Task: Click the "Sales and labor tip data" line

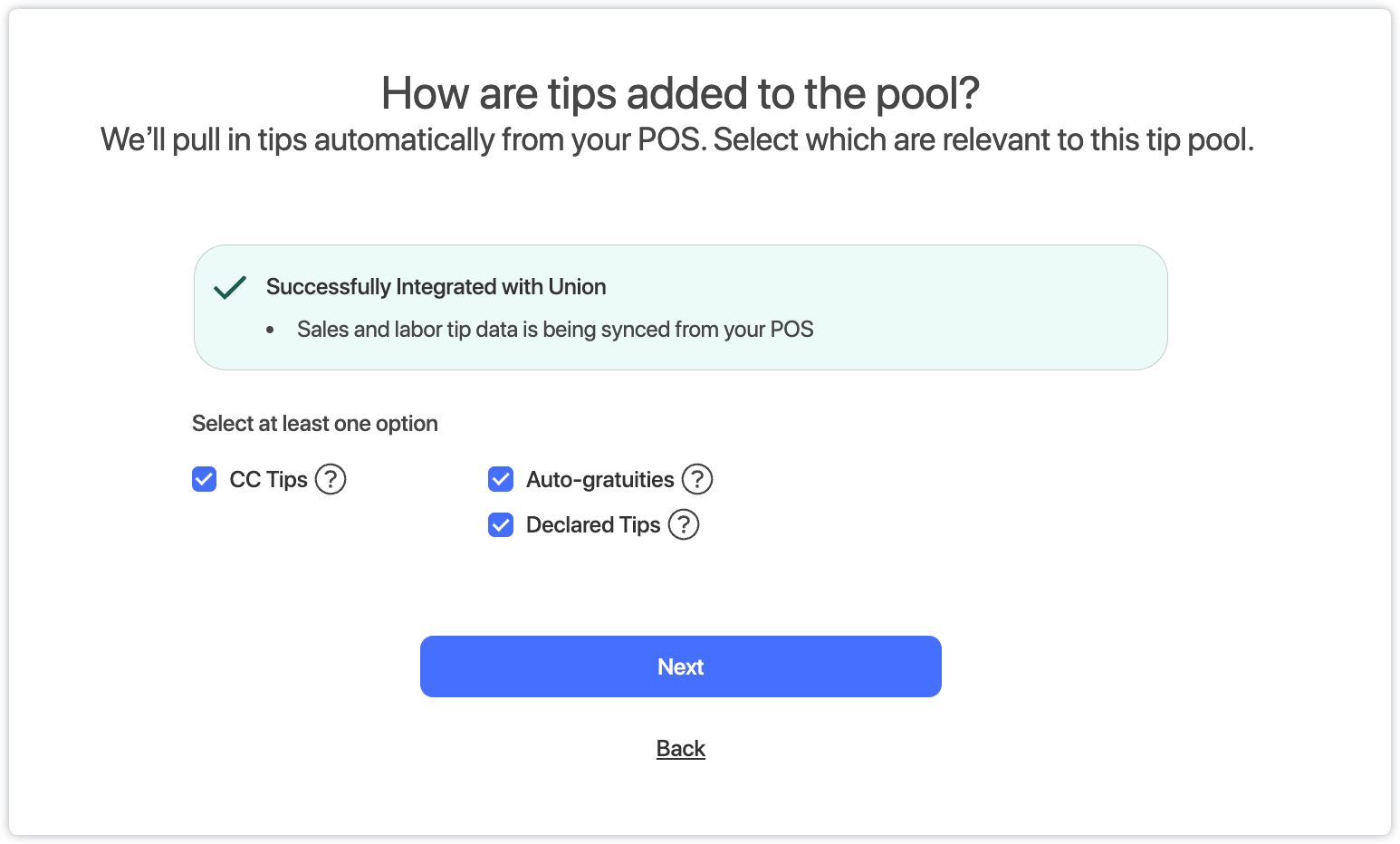Action: point(555,330)
